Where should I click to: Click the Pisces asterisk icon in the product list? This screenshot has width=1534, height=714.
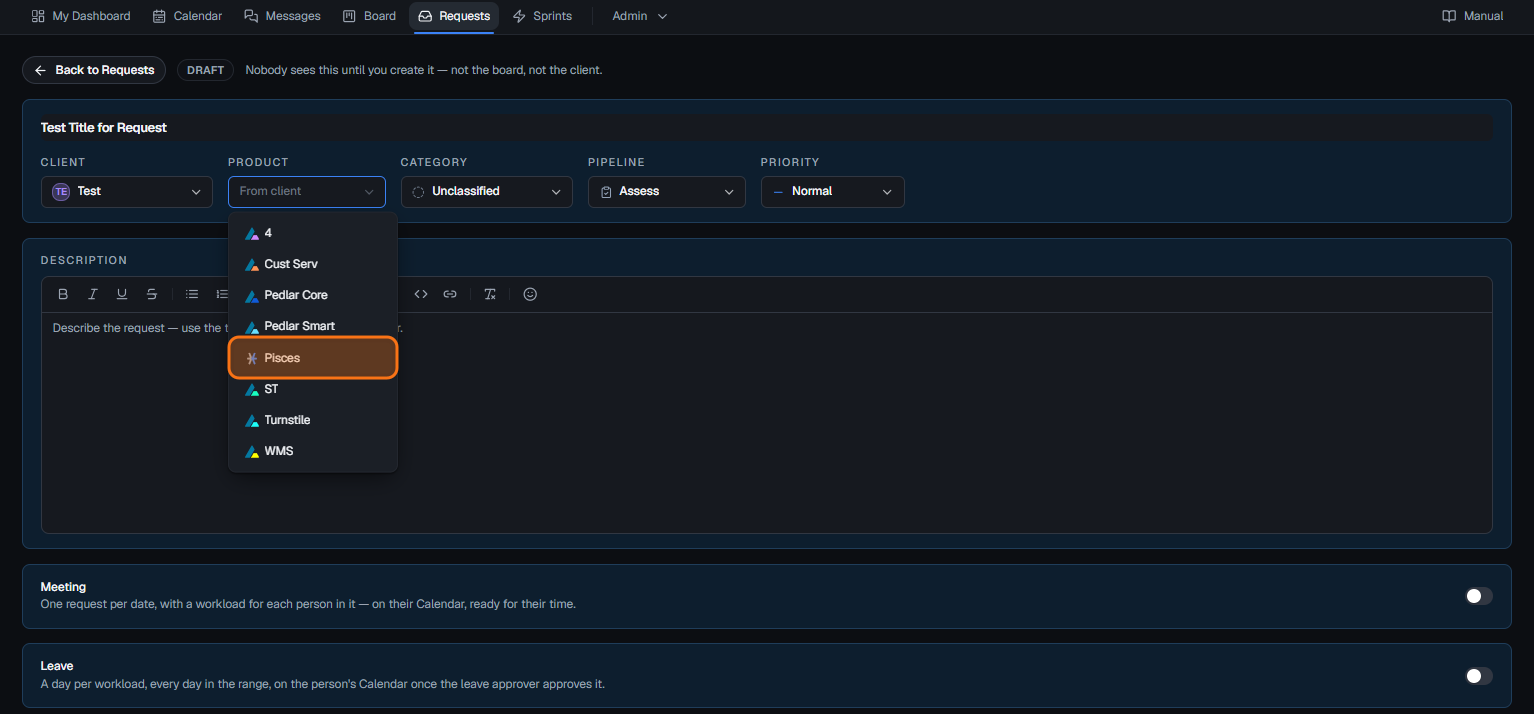[x=252, y=358]
